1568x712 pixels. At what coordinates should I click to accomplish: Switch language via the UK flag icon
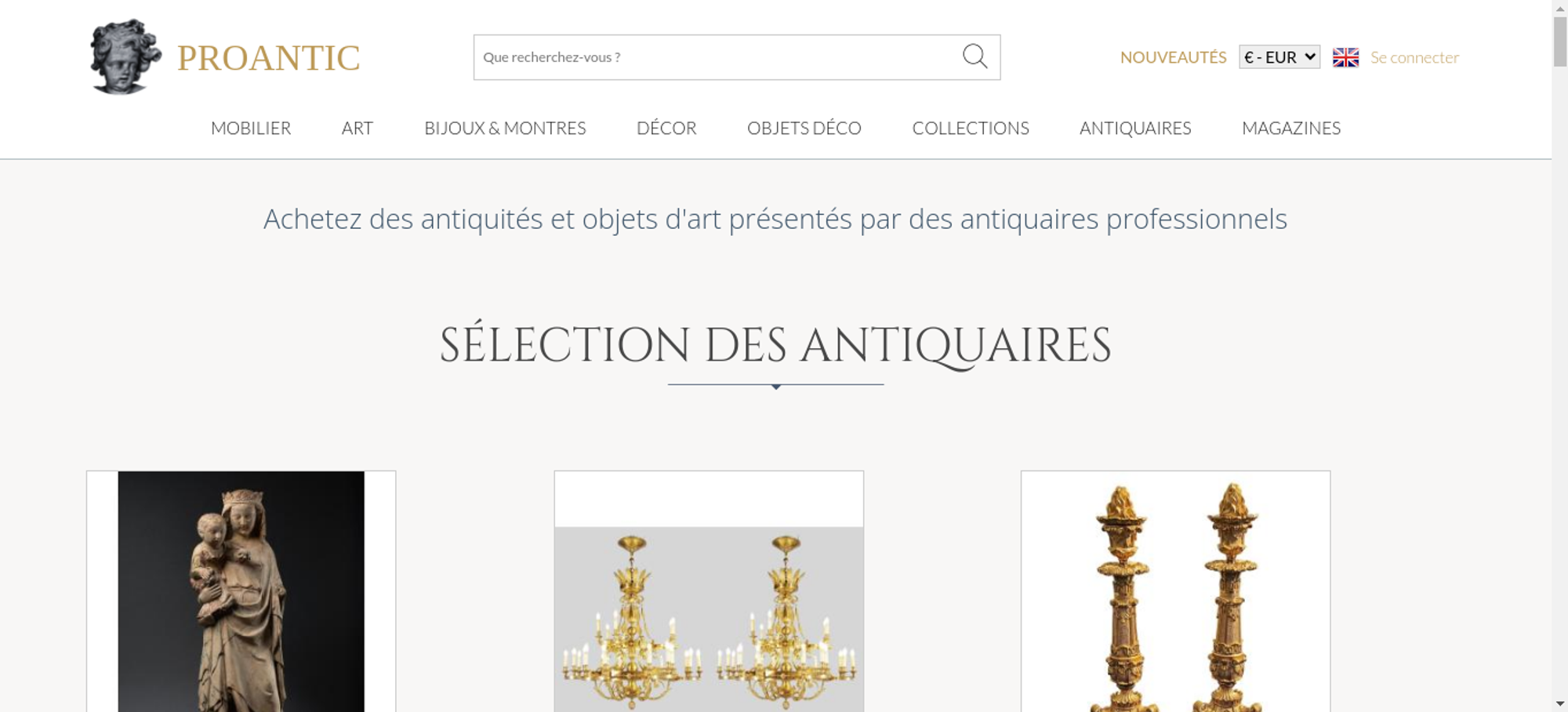click(1345, 57)
